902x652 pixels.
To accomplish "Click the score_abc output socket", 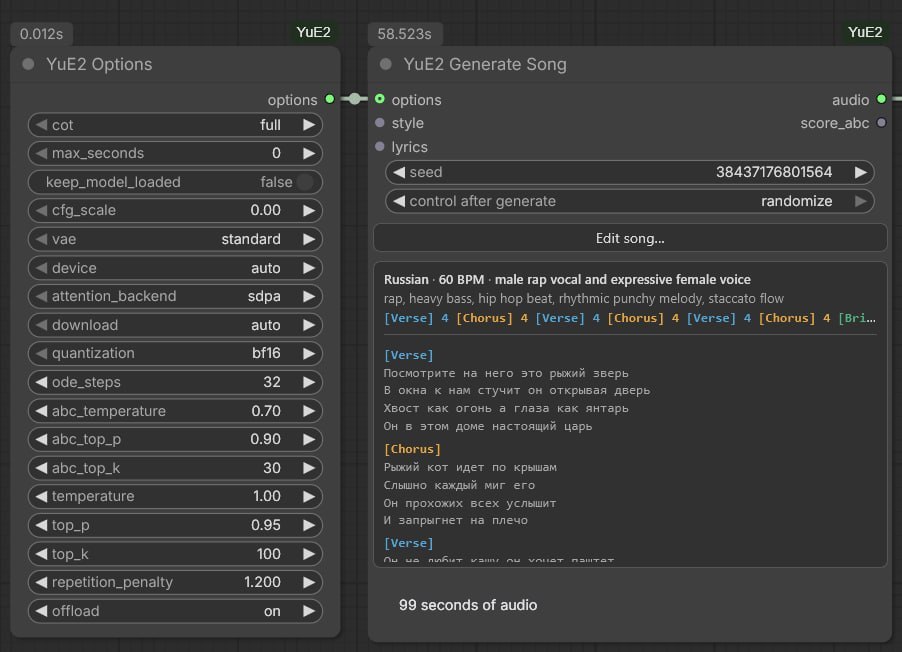I will 881,123.
